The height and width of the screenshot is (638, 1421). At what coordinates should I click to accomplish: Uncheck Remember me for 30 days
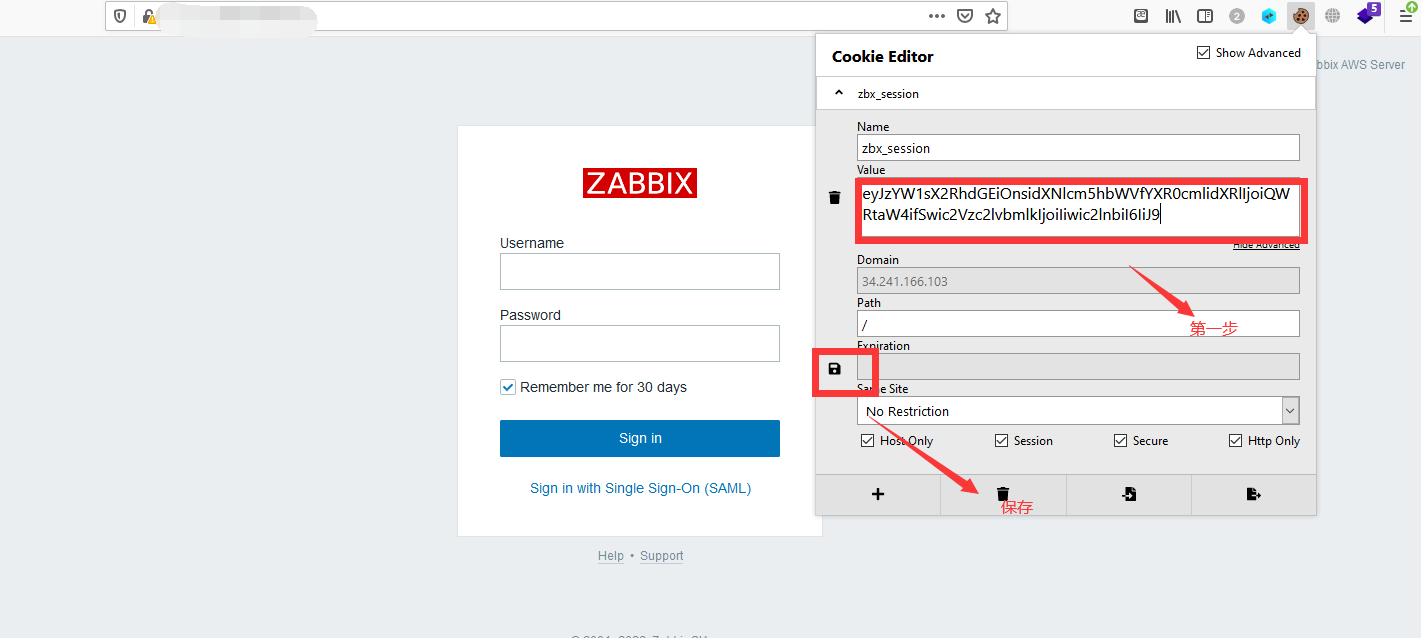coord(508,387)
